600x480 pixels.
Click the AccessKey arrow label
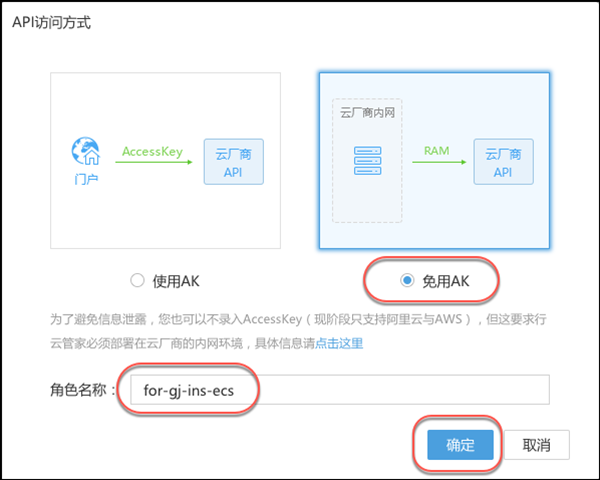click(x=152, y=152)
